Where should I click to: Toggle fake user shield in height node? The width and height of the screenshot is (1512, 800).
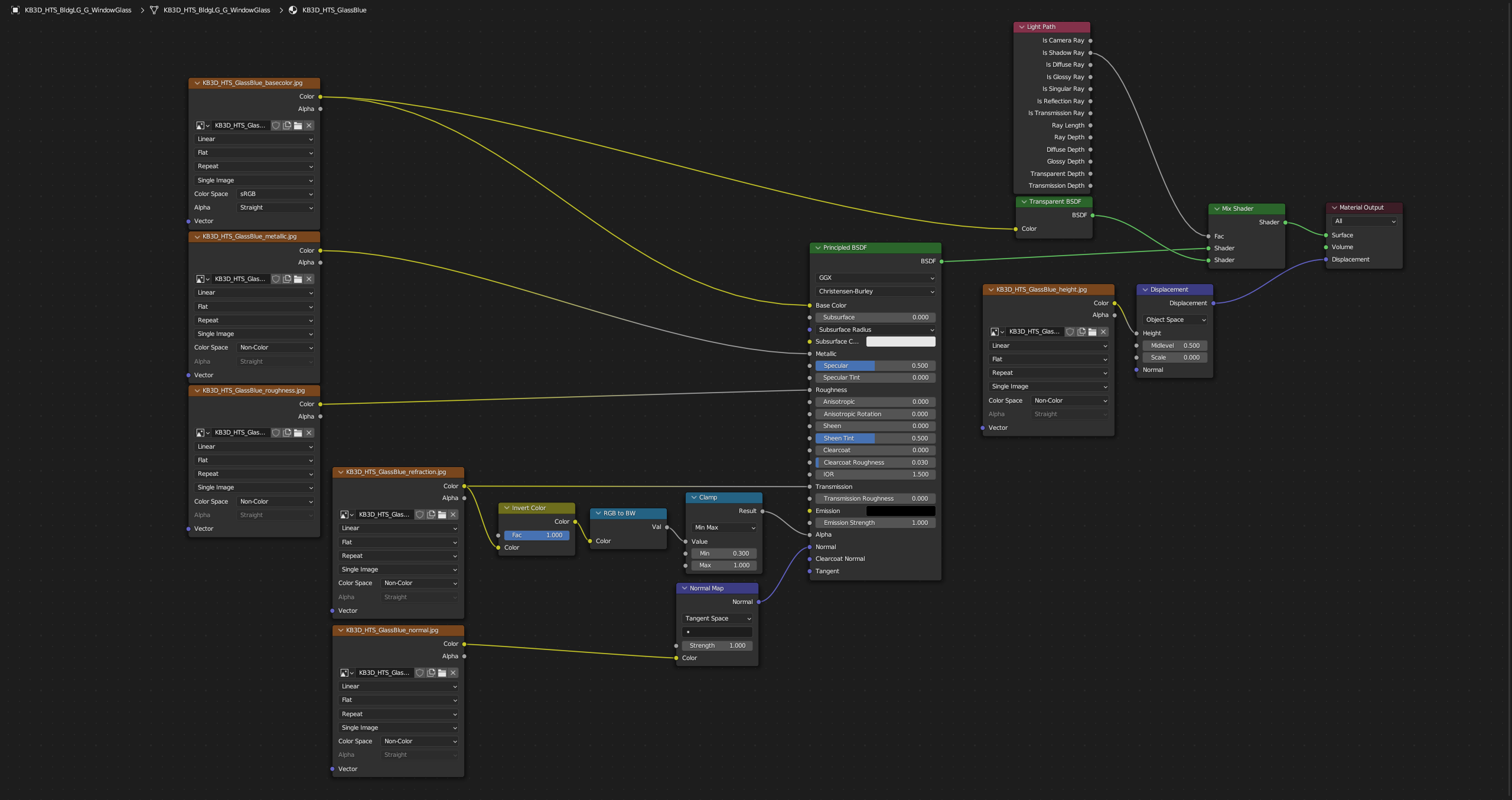pos(1070,332)
